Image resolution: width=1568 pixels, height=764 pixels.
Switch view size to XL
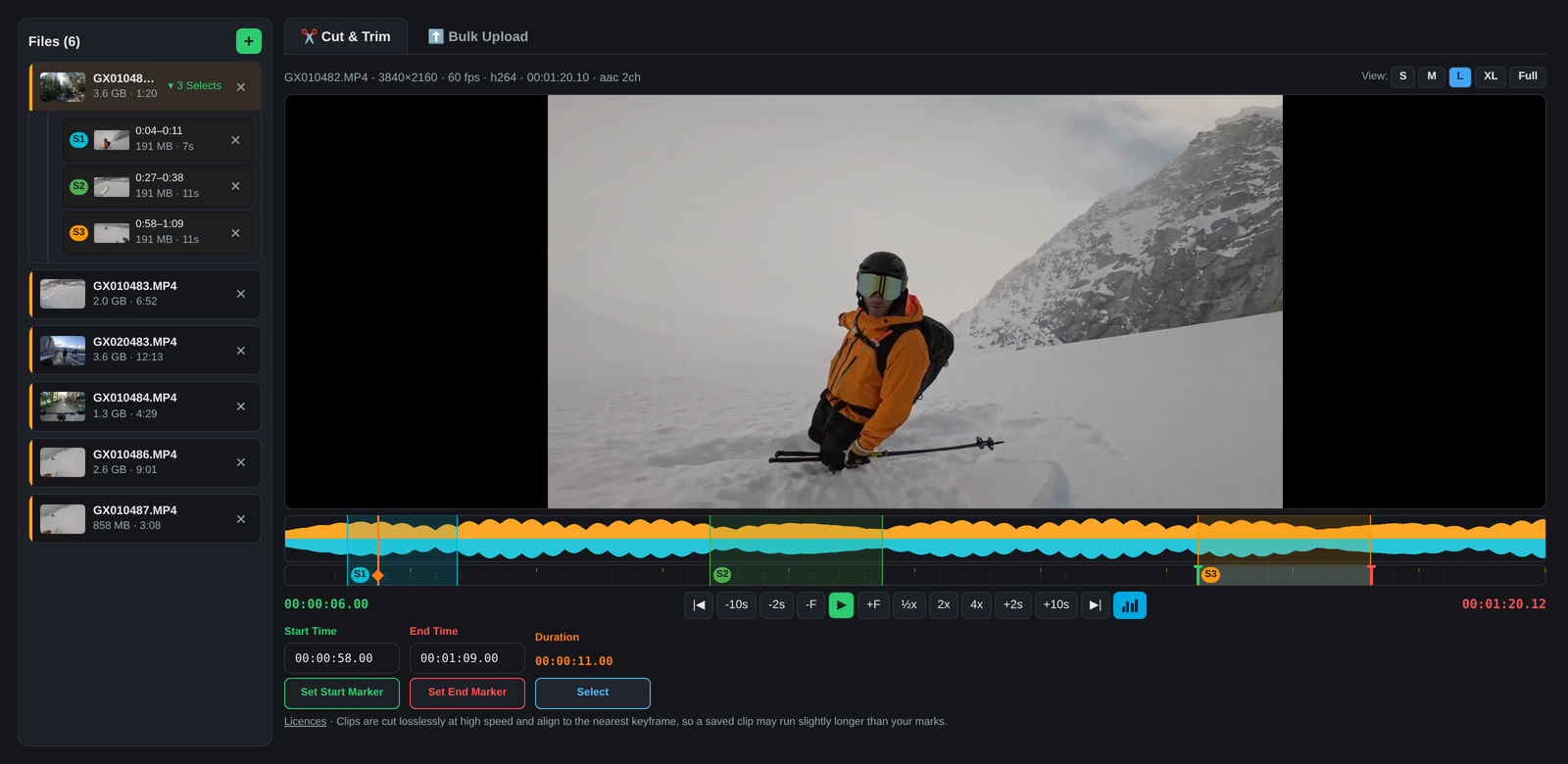coord(1491,76)
